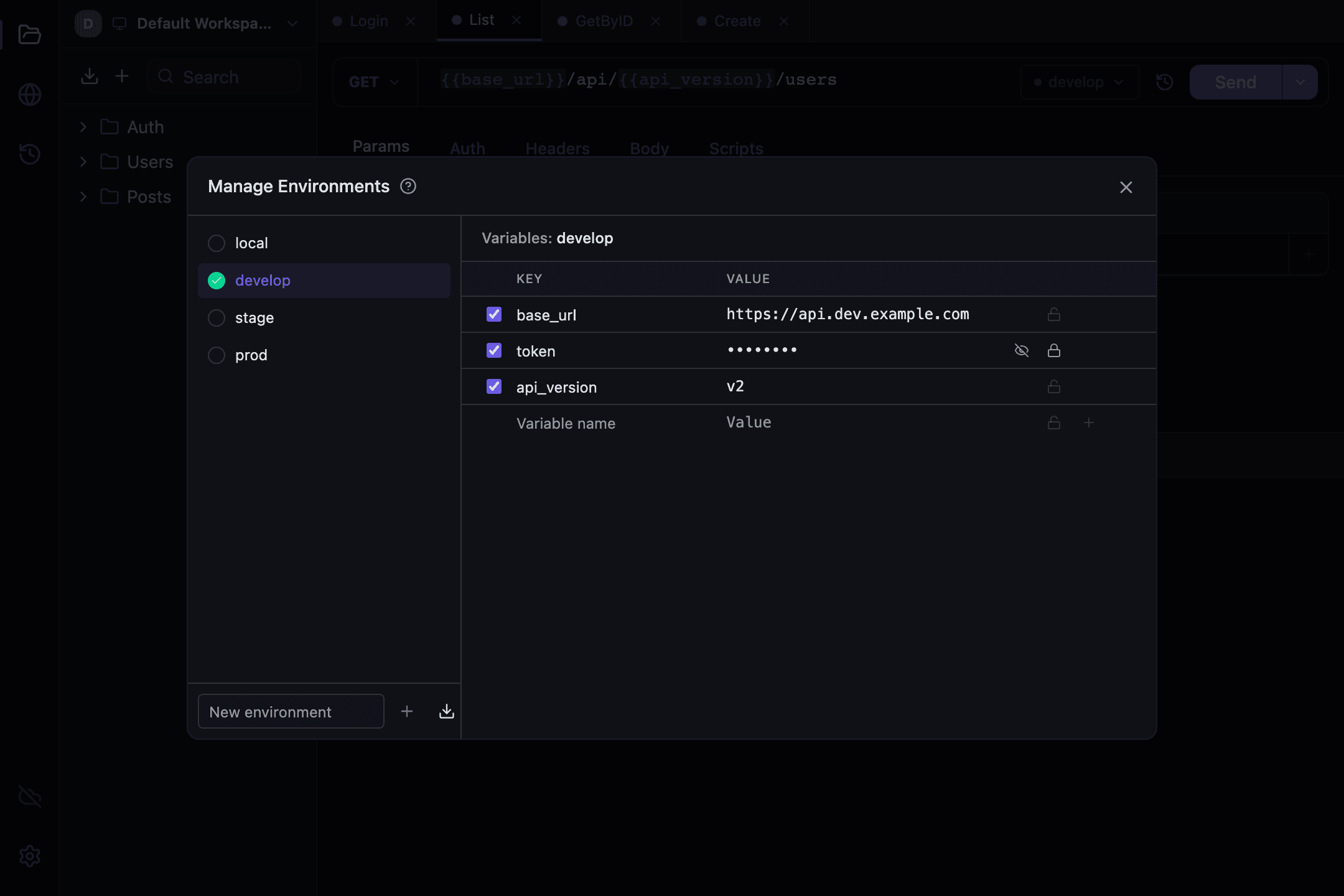
Task: Add the new variable row plus icon
Action: (x=1088, y=422)
